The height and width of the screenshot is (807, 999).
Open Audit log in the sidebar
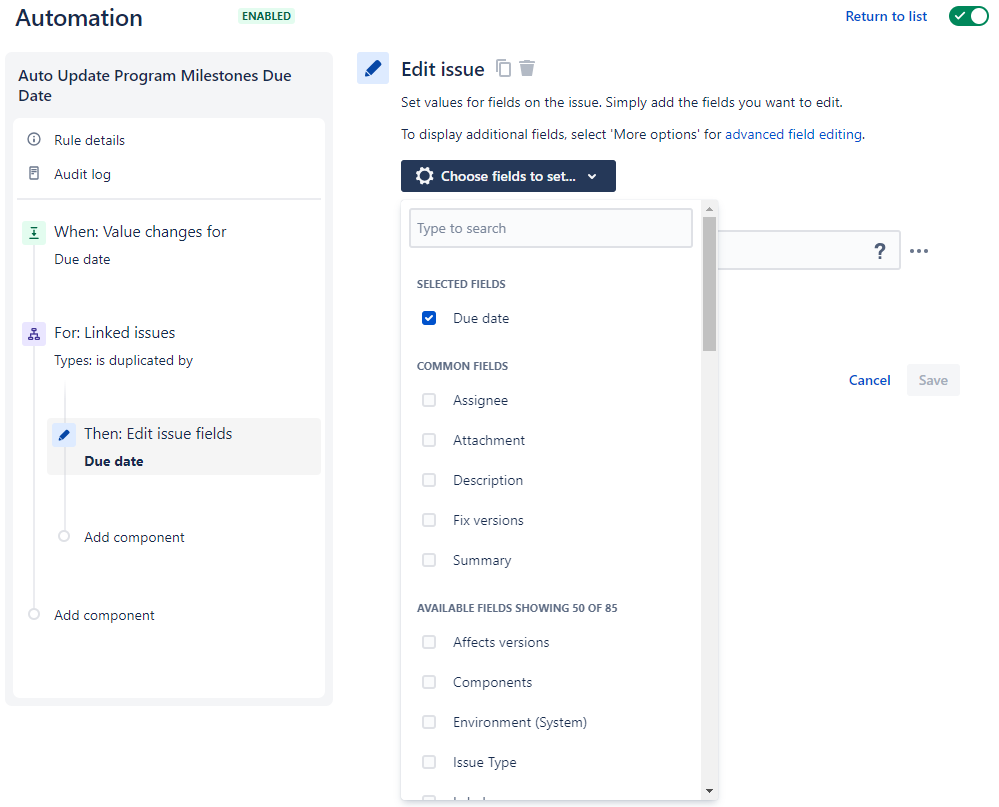(82, 174)
